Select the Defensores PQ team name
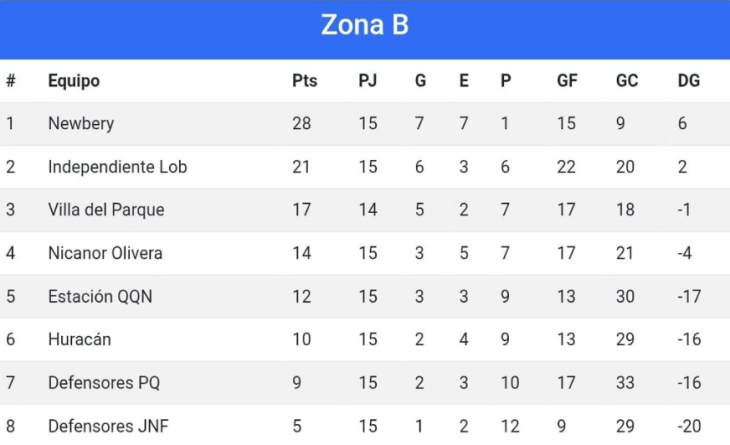 coord(104,383)
